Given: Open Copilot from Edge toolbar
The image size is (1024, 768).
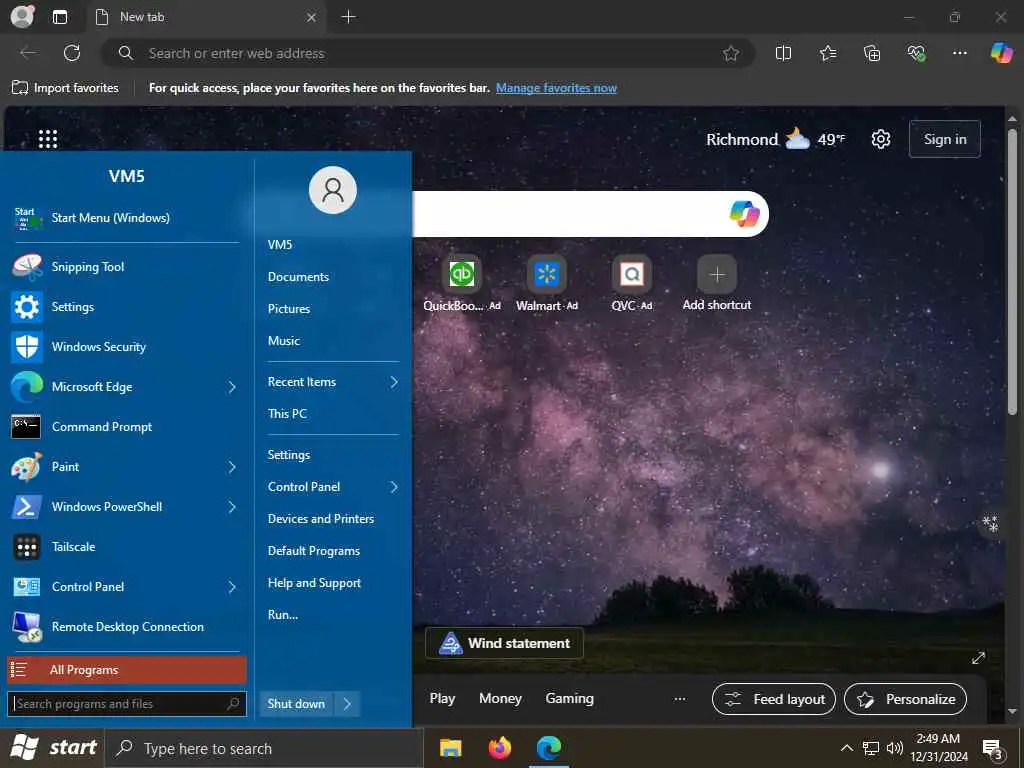Looking at the screenshot, I should click(x=1001, y=53).
